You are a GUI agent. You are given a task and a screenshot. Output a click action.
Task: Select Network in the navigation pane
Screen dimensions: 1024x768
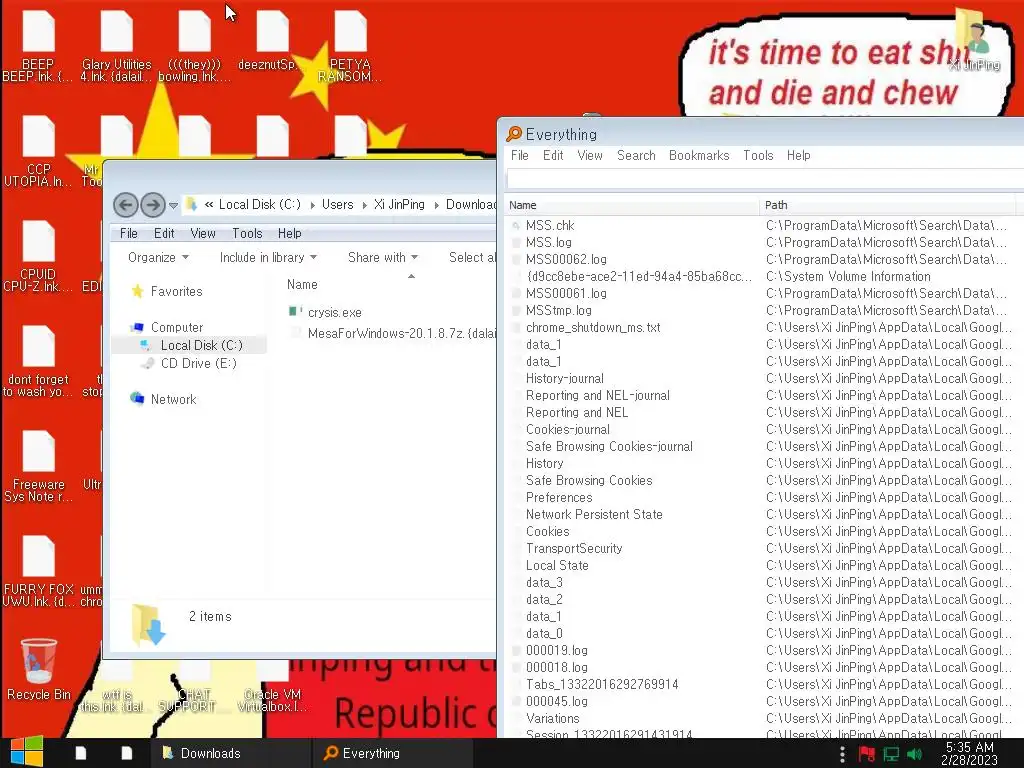(x=173, y=399)
